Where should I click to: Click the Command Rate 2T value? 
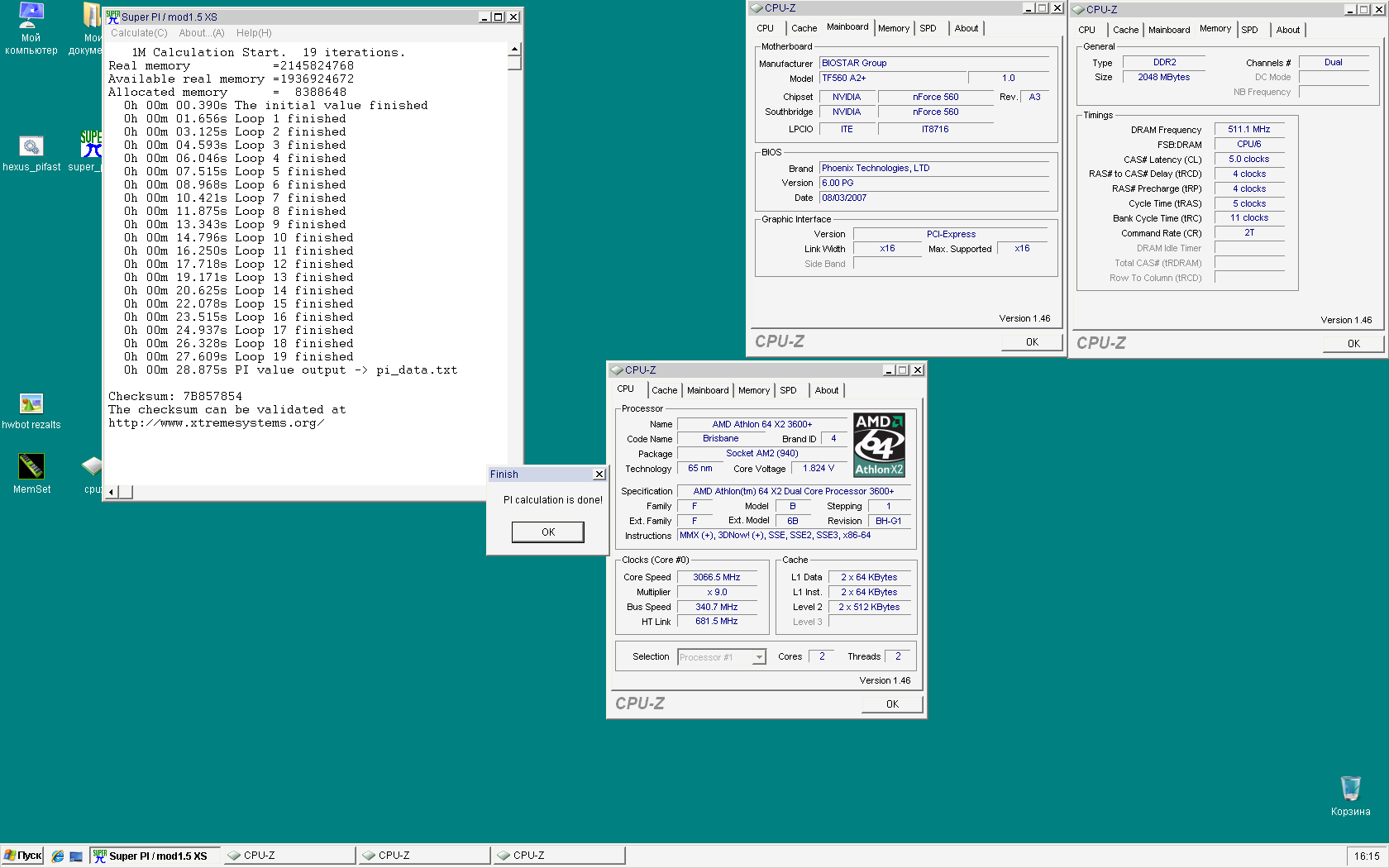pyautogui.click(x=1248, y=233)
